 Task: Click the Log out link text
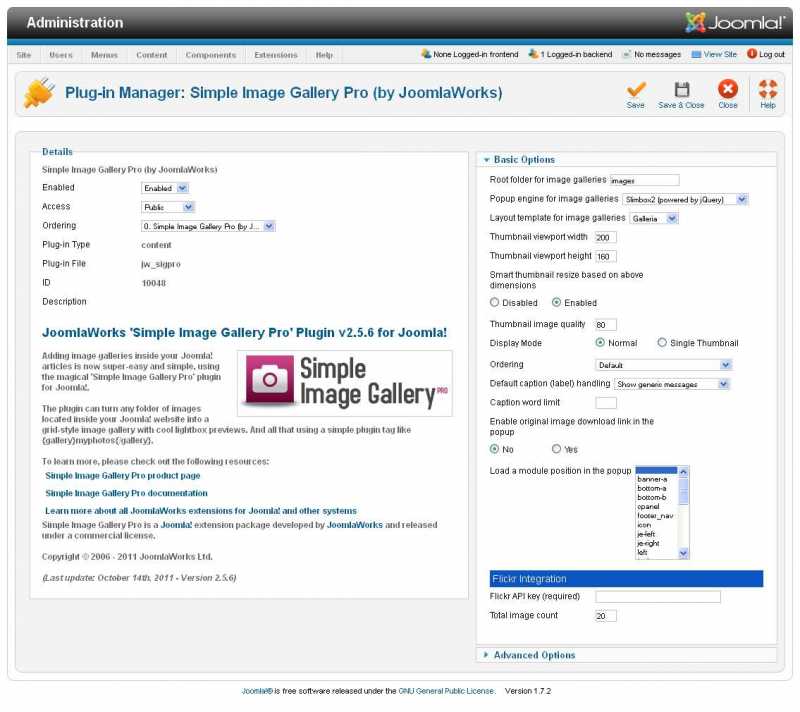[x=771, y=54]
